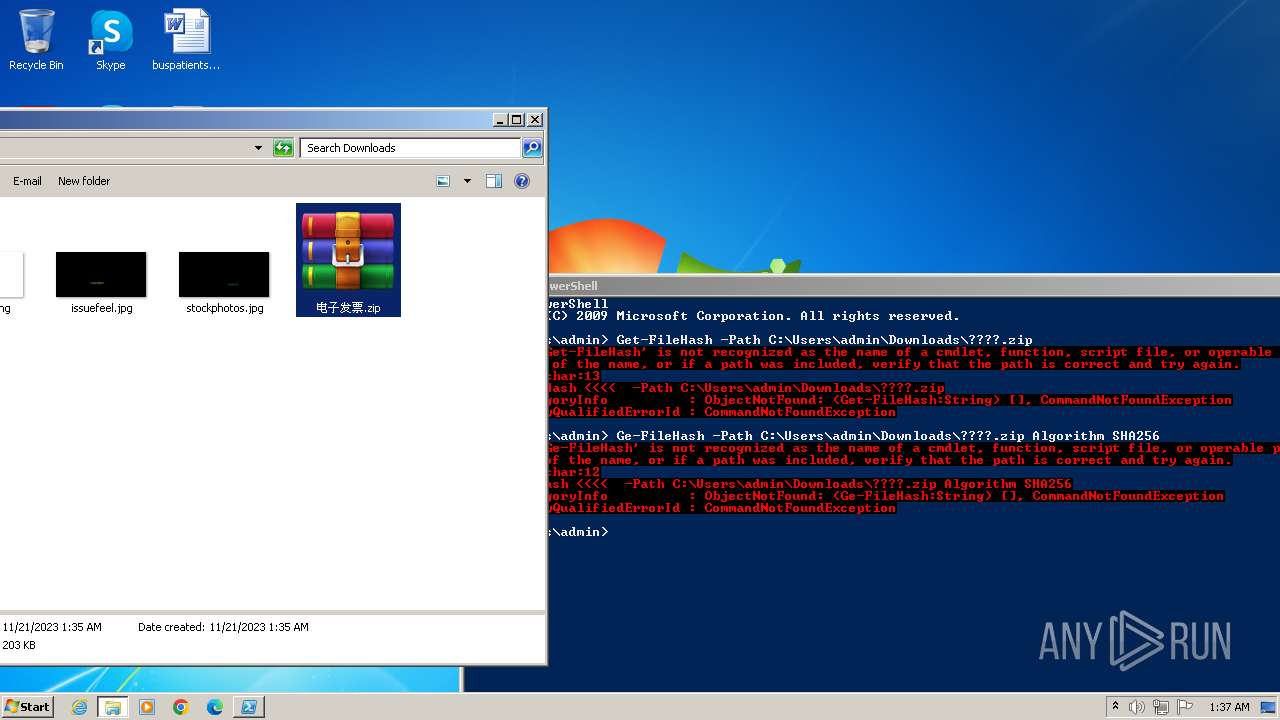This screenshot has width=1280, height=720.
Task: Open the buspatients Word document icon
Action: (x=186, y=40)
